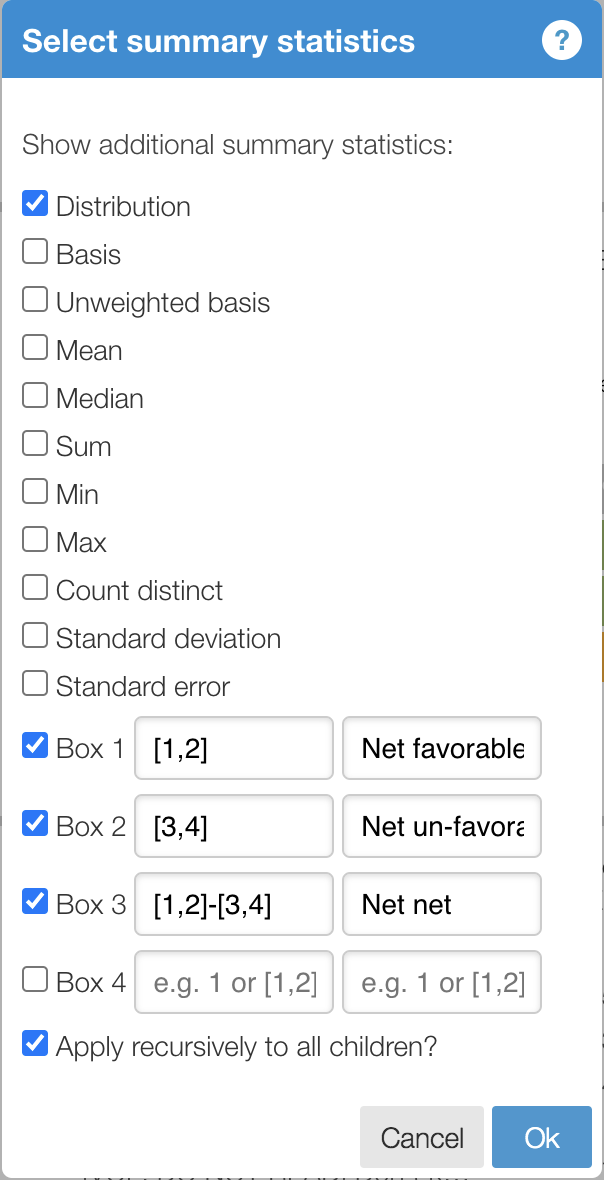
Task: Tick the Unweighted basis option
Action: pyautogui.click(x=35, y=301)
